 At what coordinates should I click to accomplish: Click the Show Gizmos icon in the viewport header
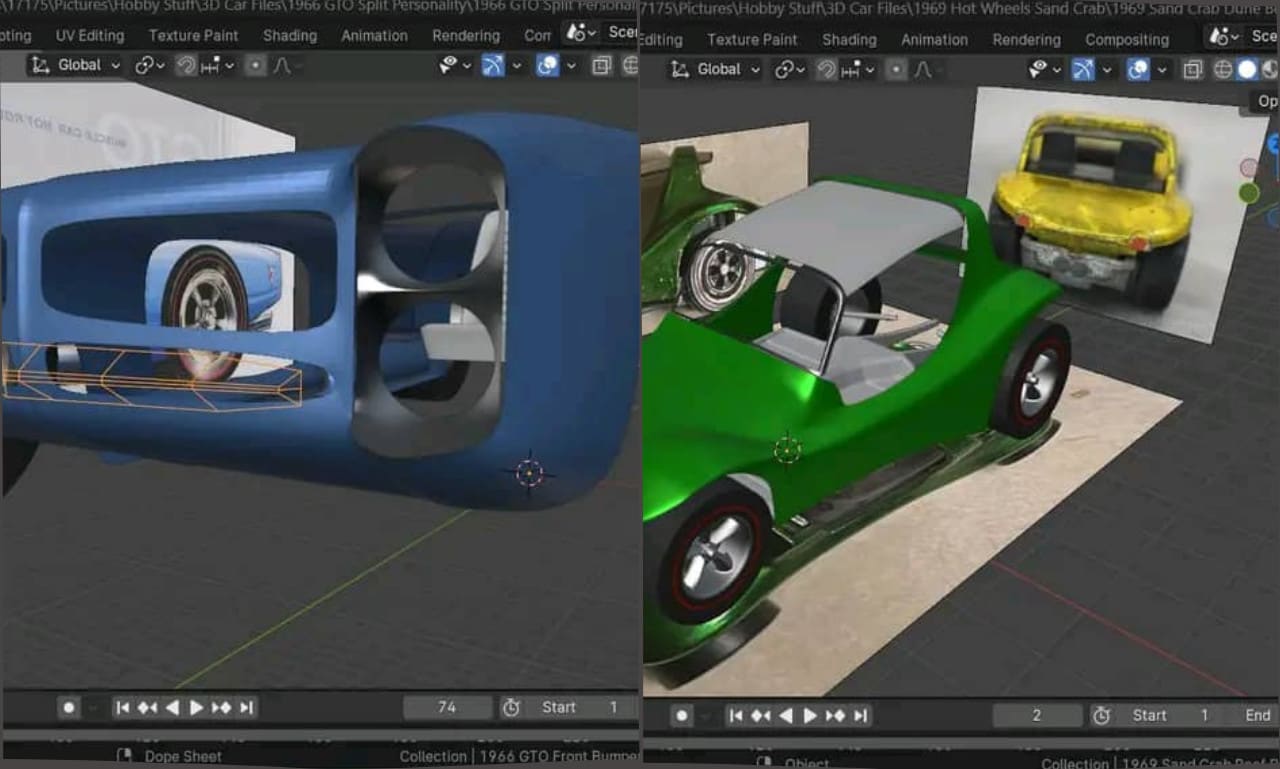[492, 65]
